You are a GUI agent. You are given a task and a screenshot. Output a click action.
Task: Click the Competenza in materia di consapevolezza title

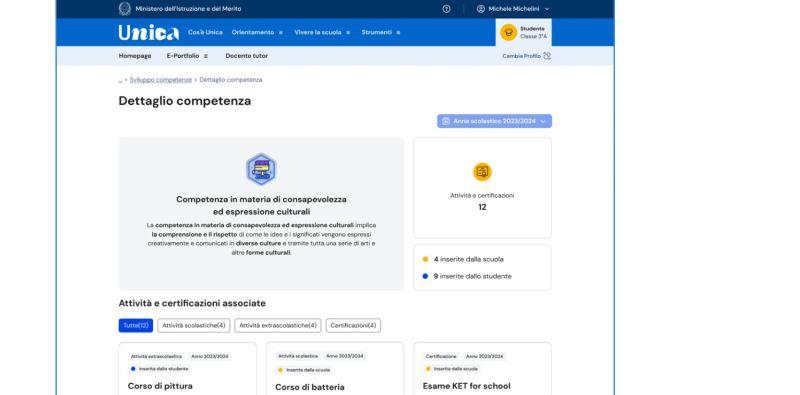click(261, 205)
